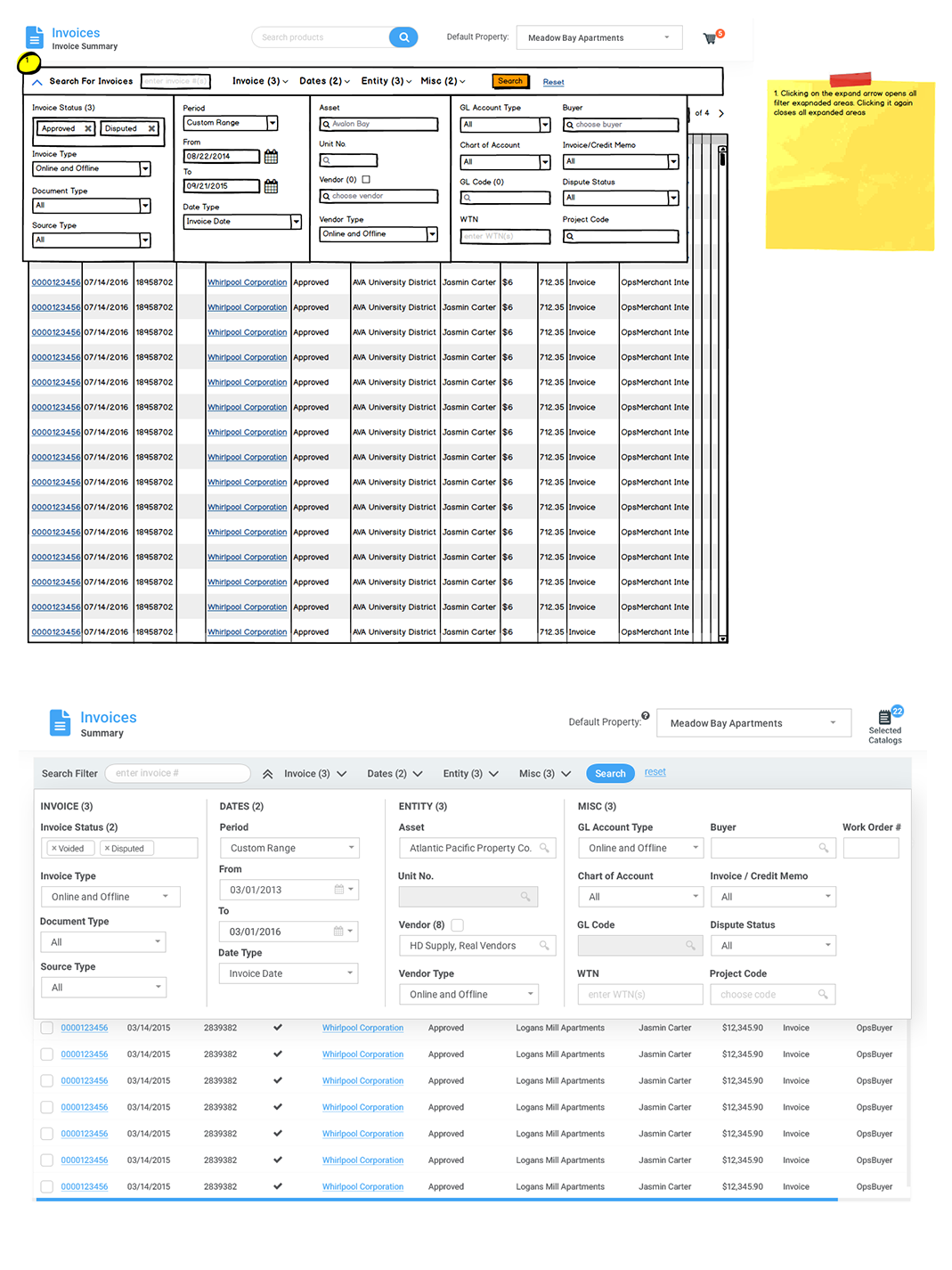Click the bottom 'enter WTN(s)' input field
Screen dimensions: 952x1270
(640, 995)
